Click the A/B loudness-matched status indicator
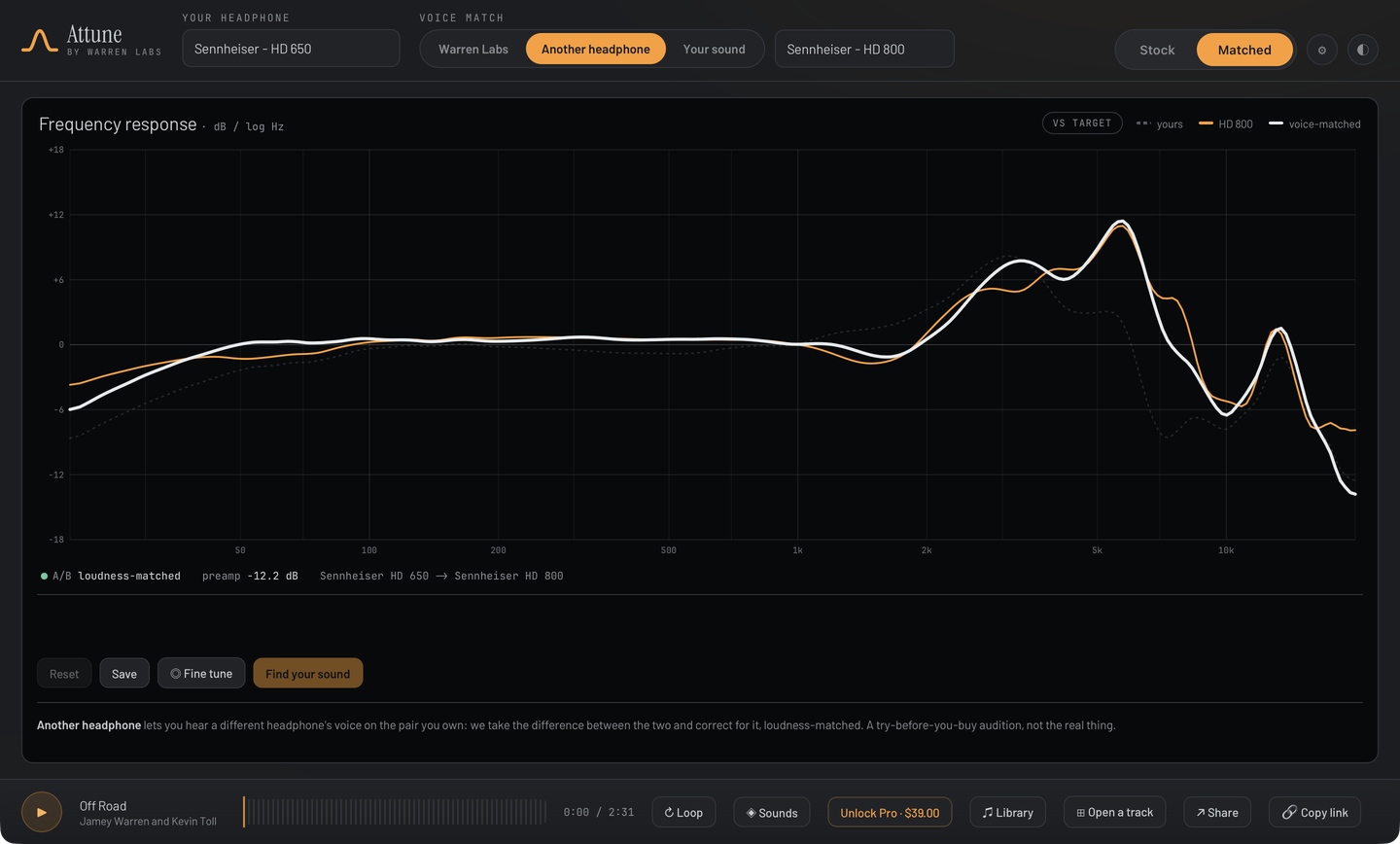1400x844 pixels. click(x=111, y=576)
